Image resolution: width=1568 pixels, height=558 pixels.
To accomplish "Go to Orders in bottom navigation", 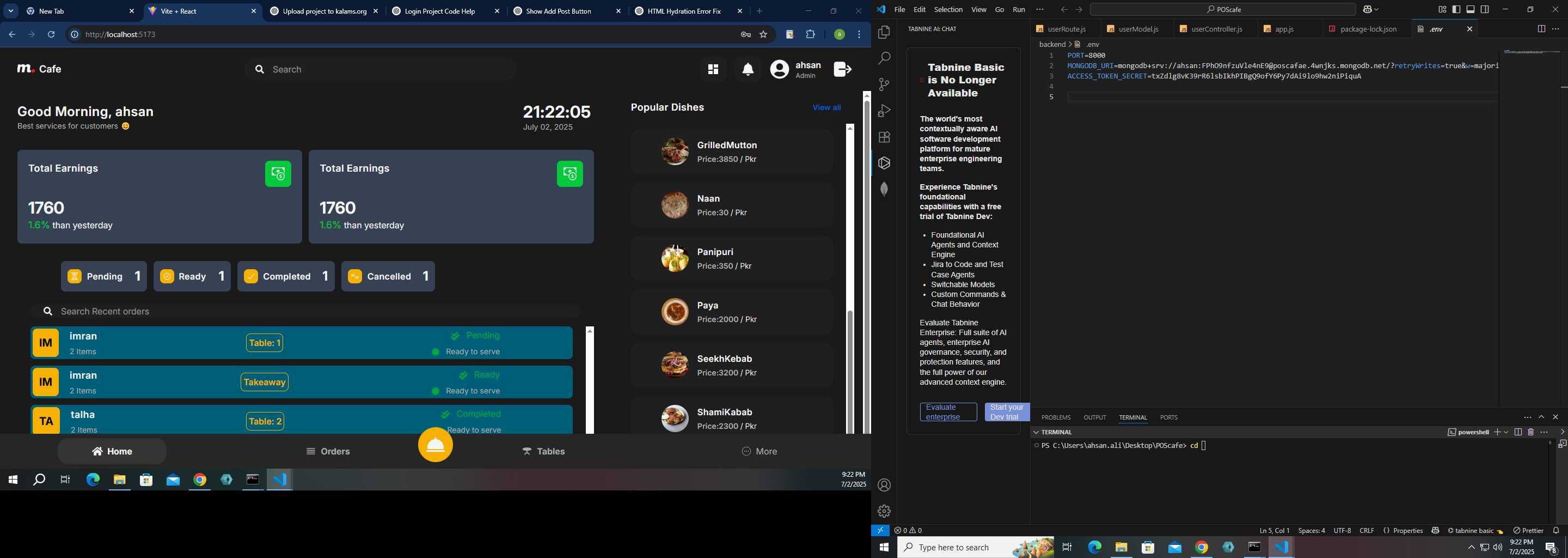I will click(327, 451).
